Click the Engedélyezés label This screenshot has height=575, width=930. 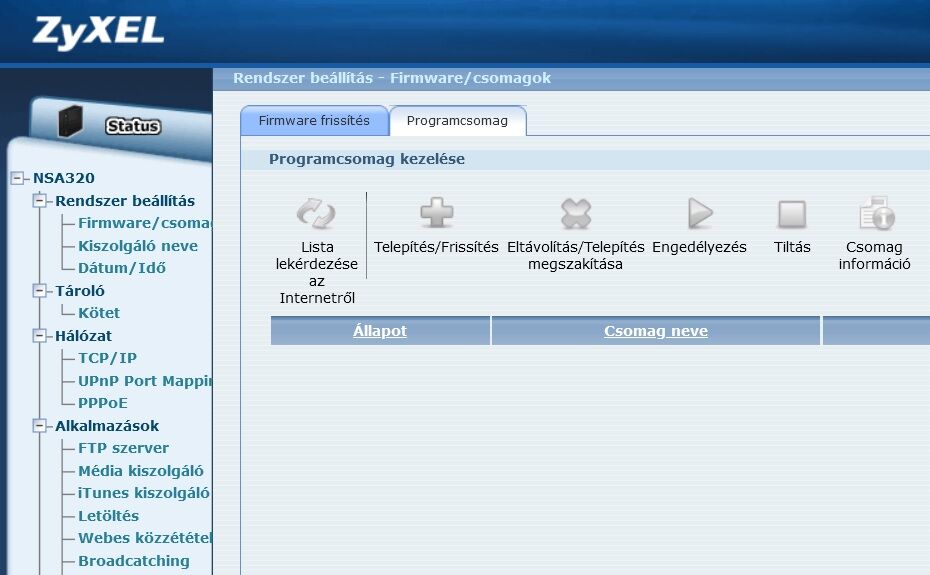click(x=699, y=247)
